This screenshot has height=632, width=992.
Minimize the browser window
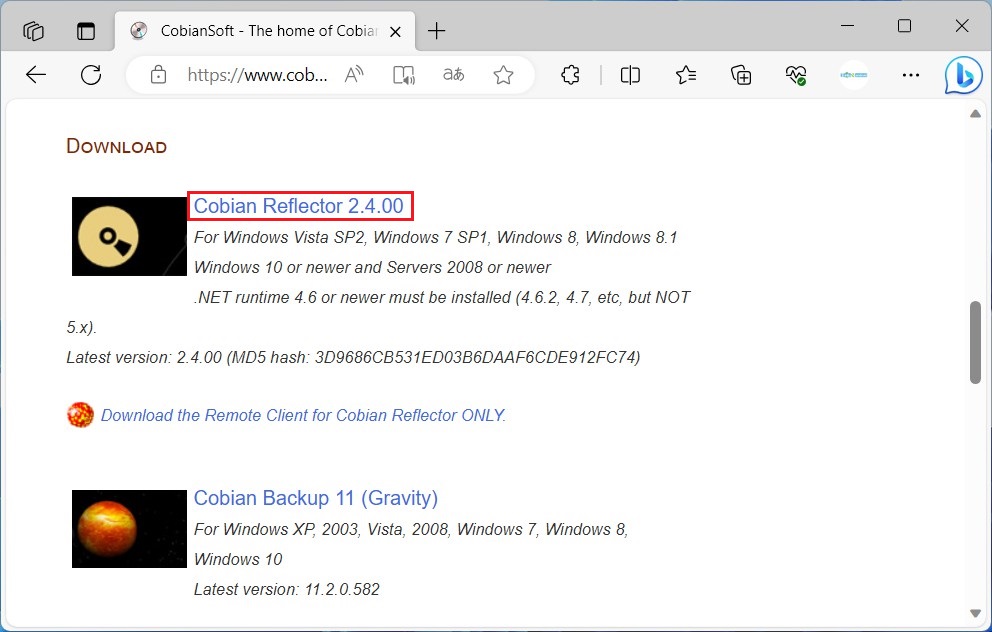[x=847, y=26]
